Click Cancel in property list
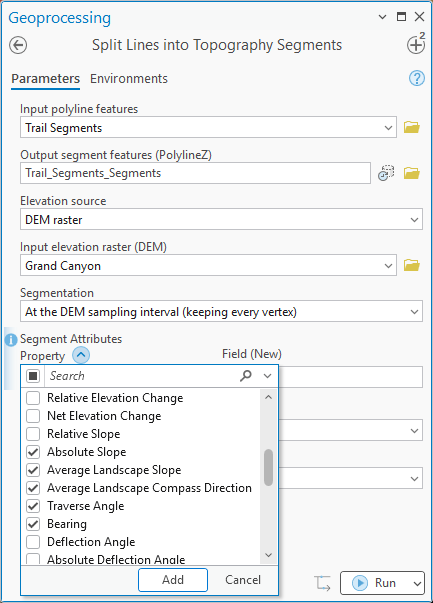433x603 pixels. click(x=243, y=580)
